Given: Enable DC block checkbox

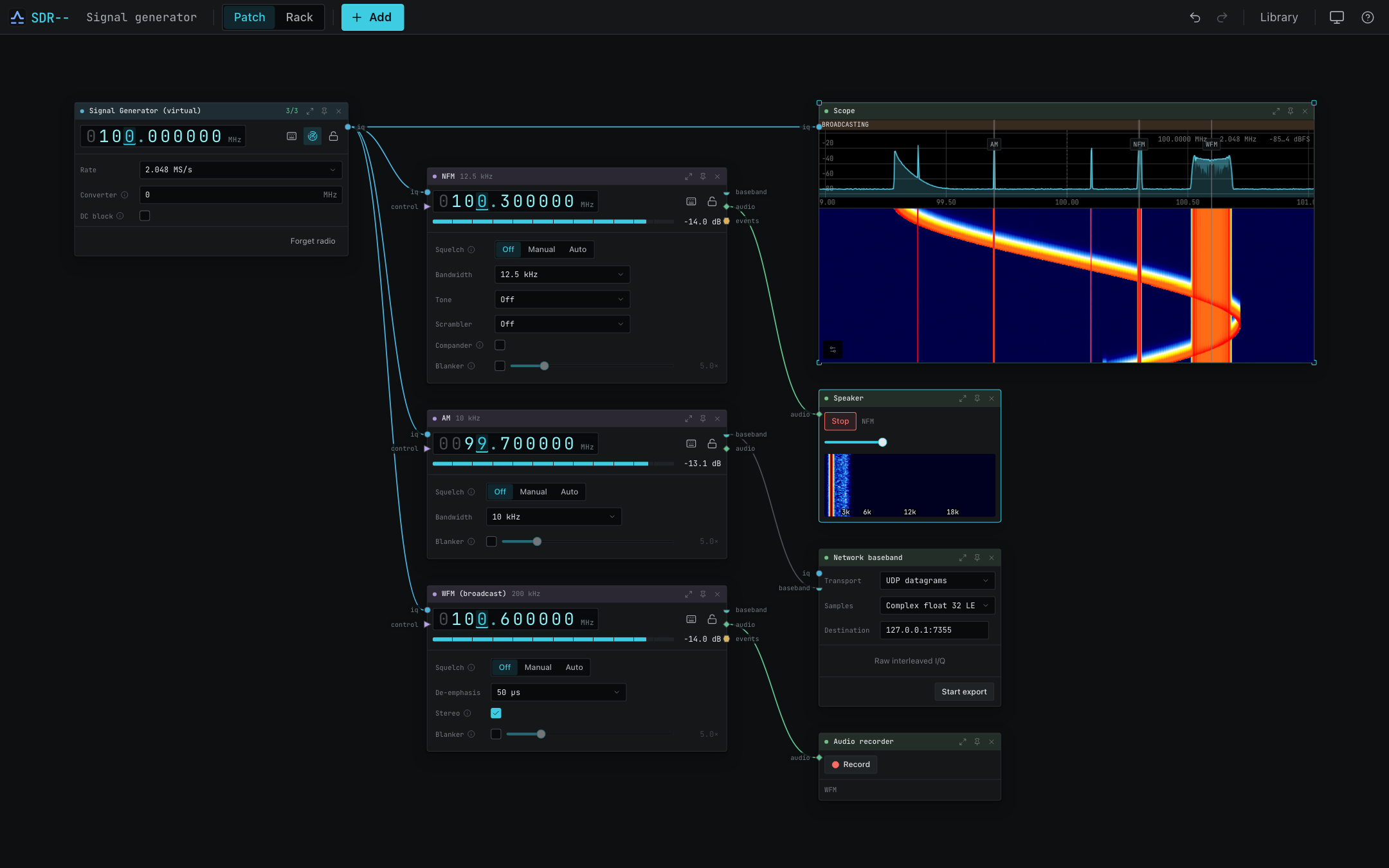Looking at the screenshot, I should pyautogui.click(x=145, y=216).
